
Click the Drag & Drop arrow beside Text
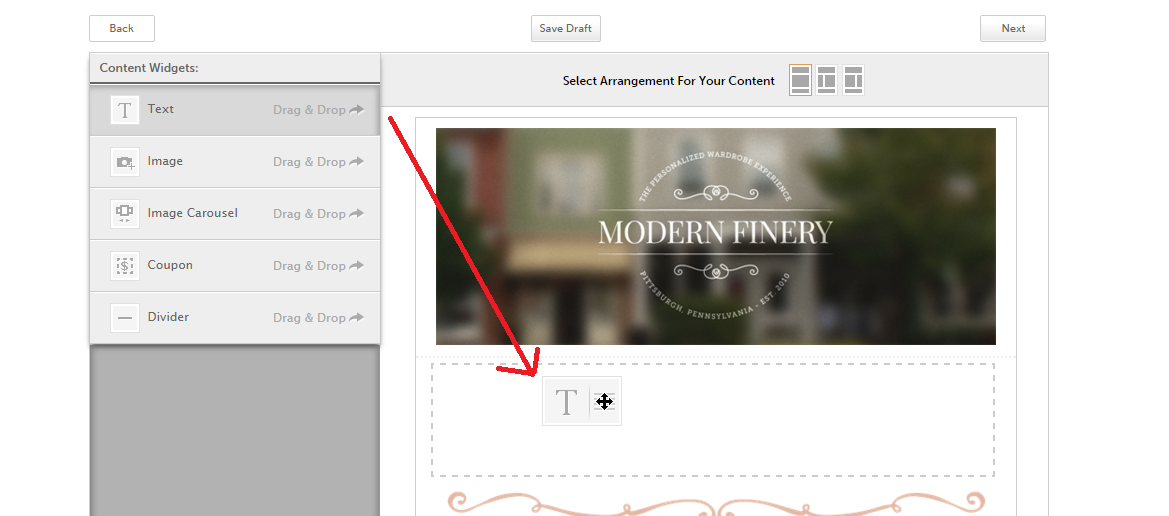click(x=356, y=110)
